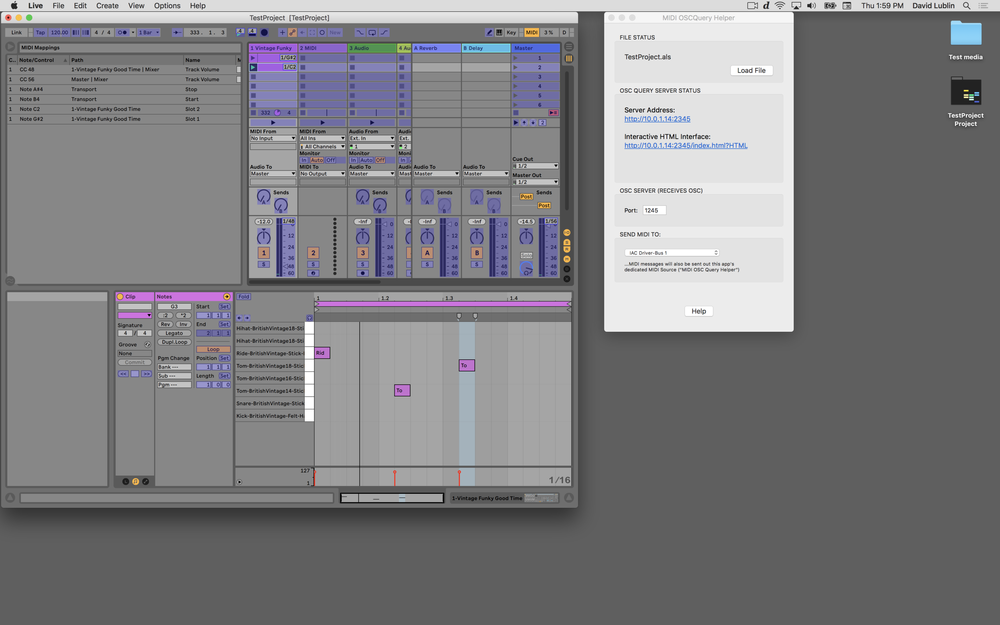Open the Options menu
Screen dimensions: 1000x625
[167, 6]
